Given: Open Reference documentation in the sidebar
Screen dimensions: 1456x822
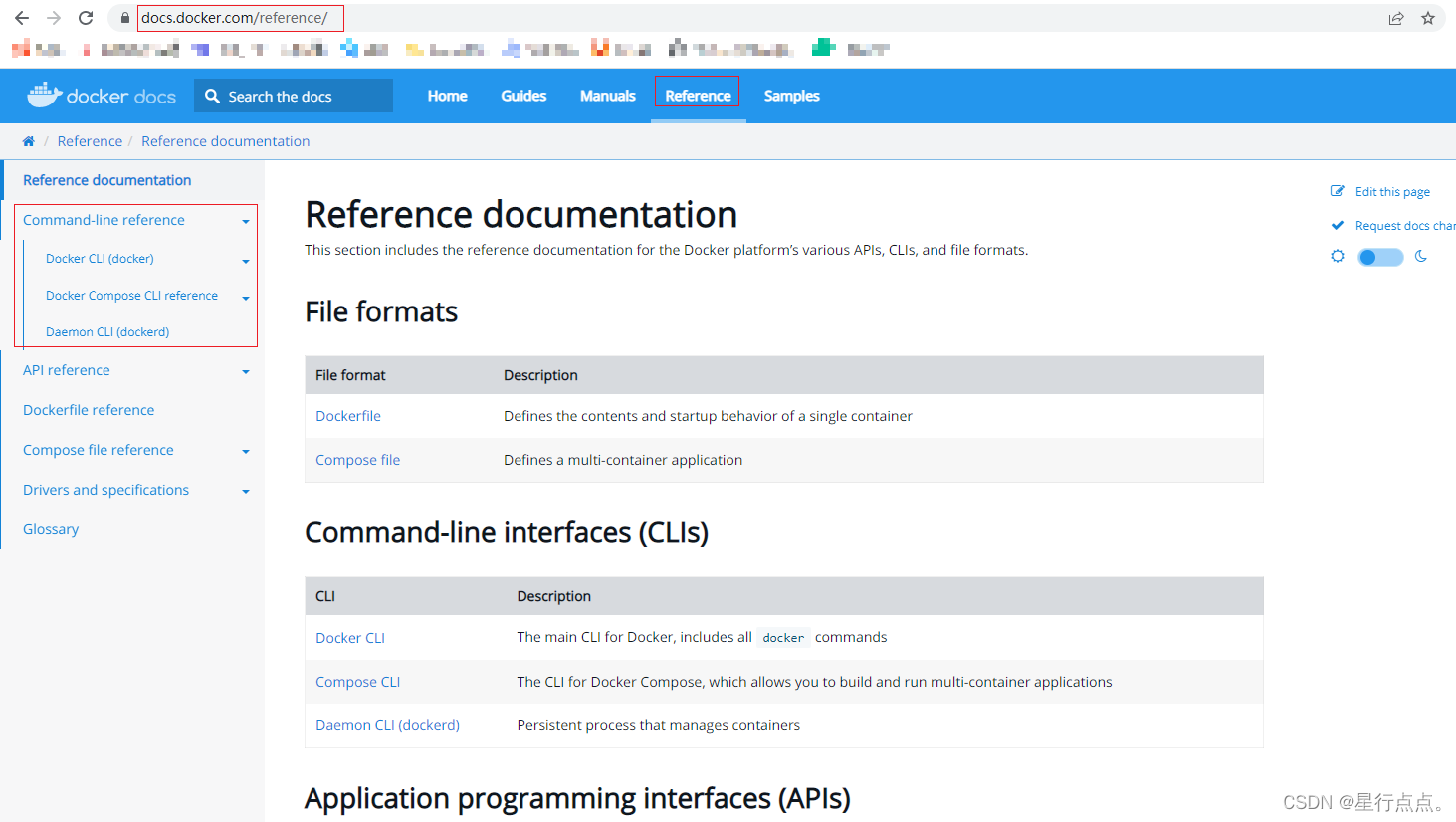Looking at the screenshot, I should point(107,180).
